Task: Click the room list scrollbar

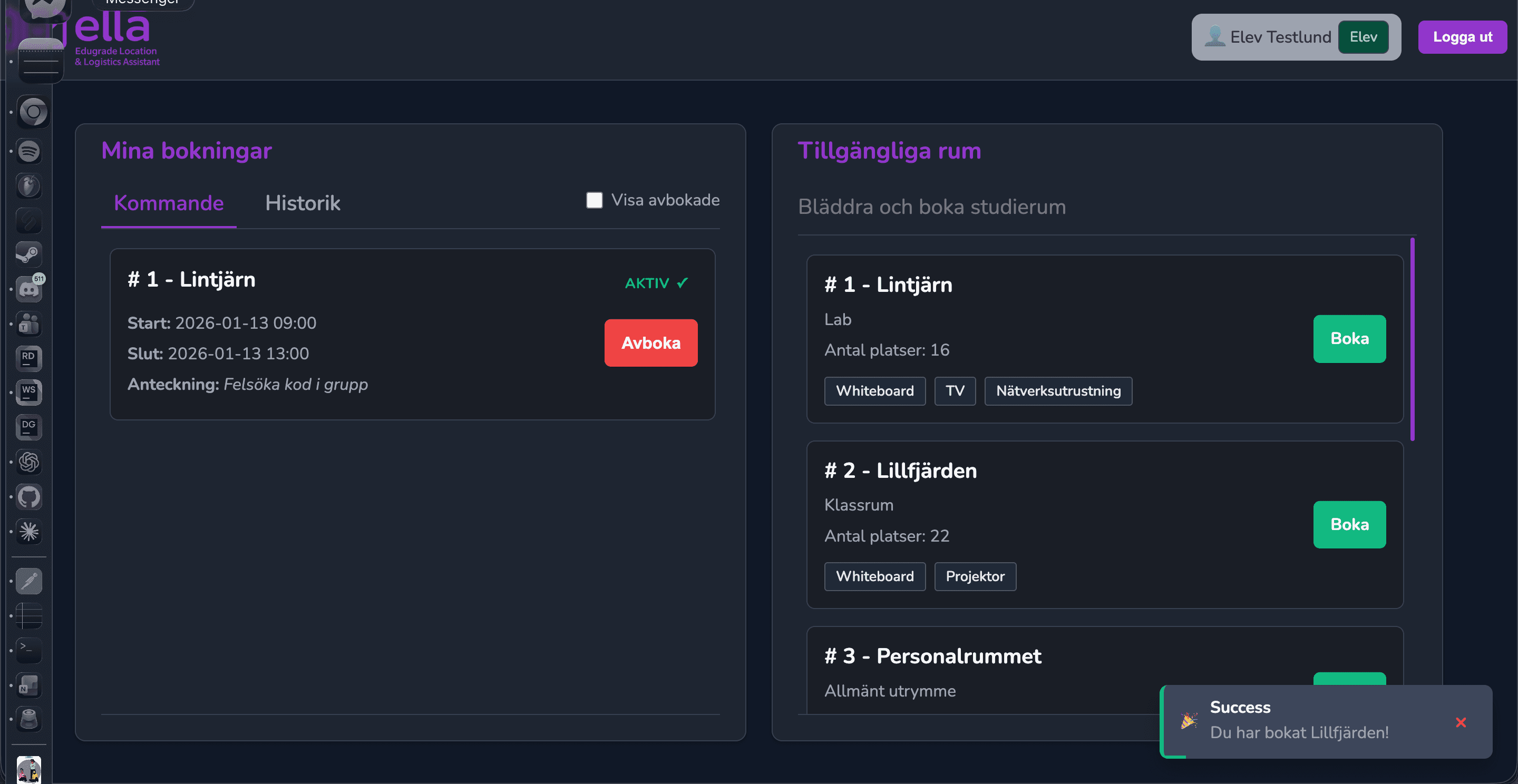Action: click(x=1412, y=339)
